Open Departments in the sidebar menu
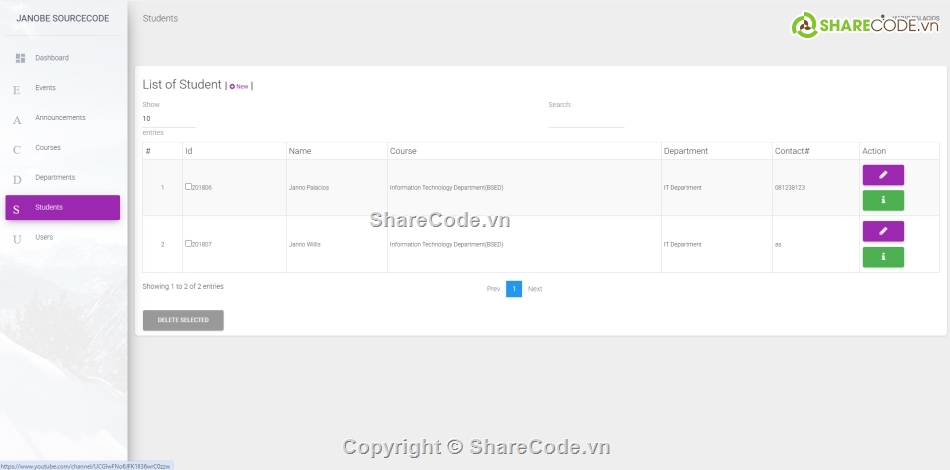The width and height of the screenshot is (950, 470). coord(55,178)
